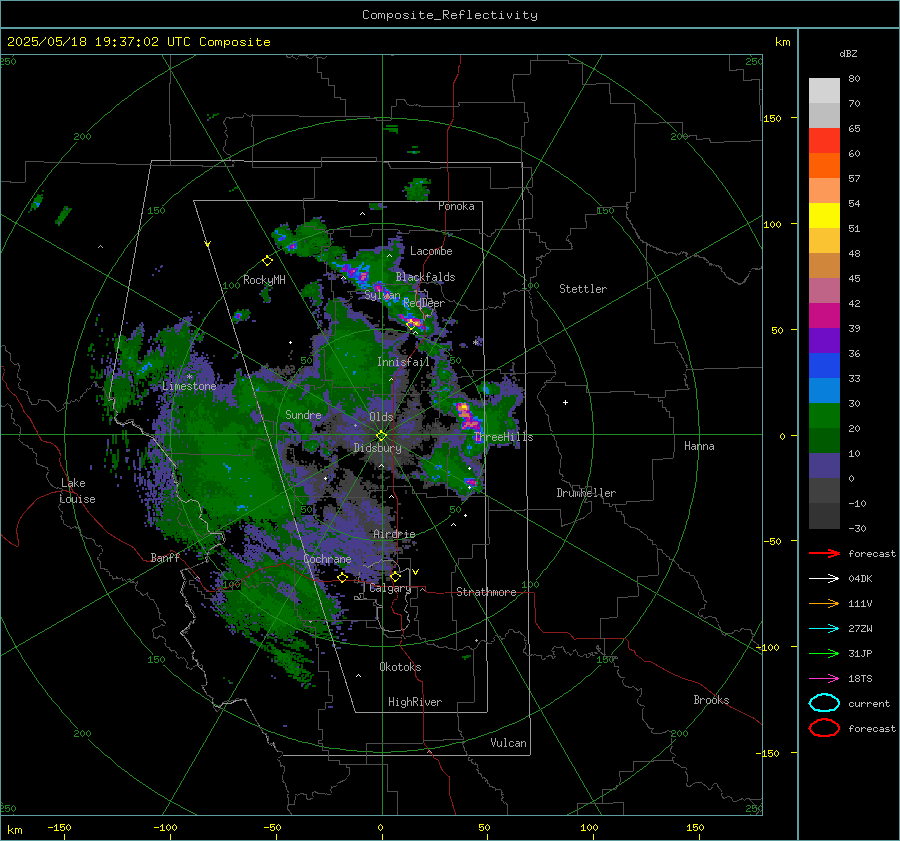Click the 150 tick label on right axis
900x841 pixels.
click(772, 118)
